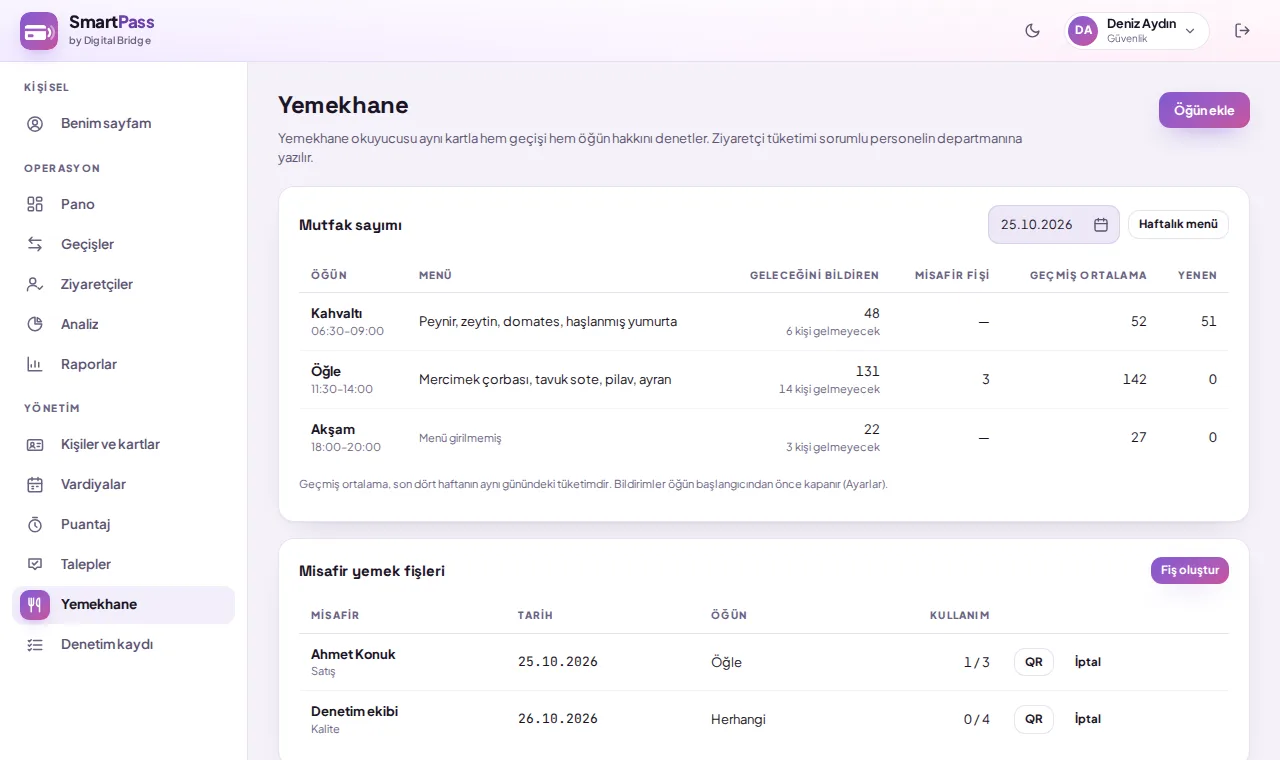Click the Raporlar bar chart icon

pos(35,364)
